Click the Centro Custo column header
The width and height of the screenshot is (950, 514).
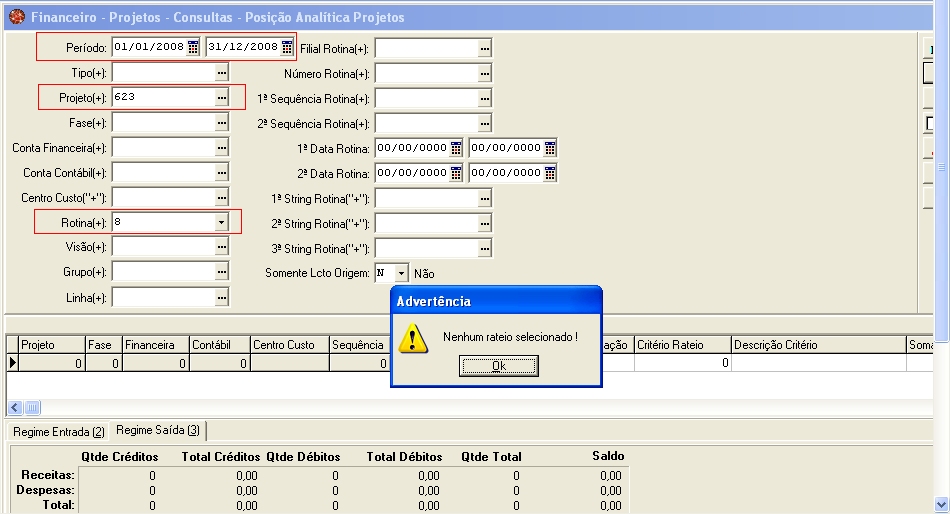[290, 345]
